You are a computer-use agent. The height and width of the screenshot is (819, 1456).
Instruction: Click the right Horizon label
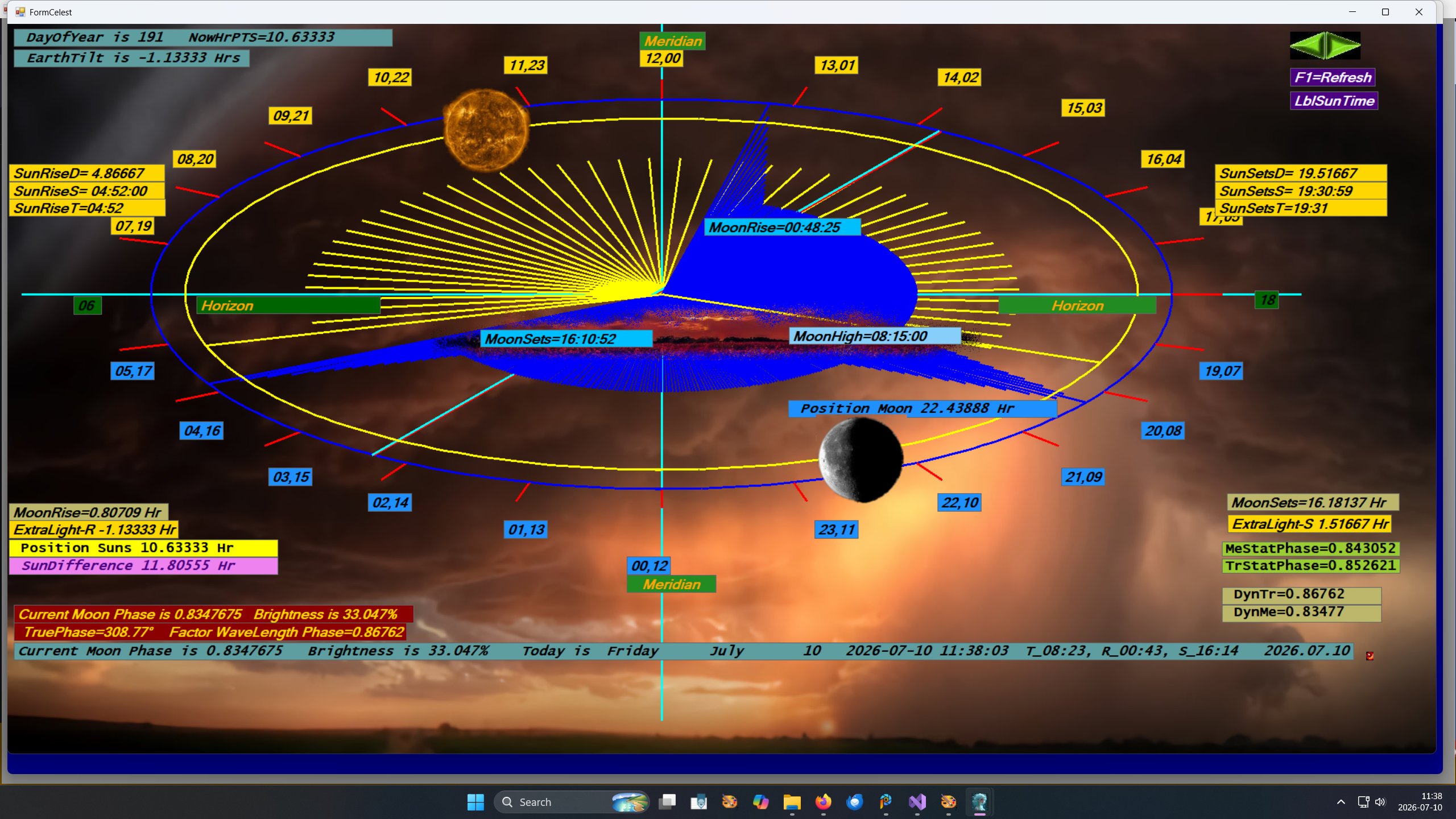(1077, 305)
